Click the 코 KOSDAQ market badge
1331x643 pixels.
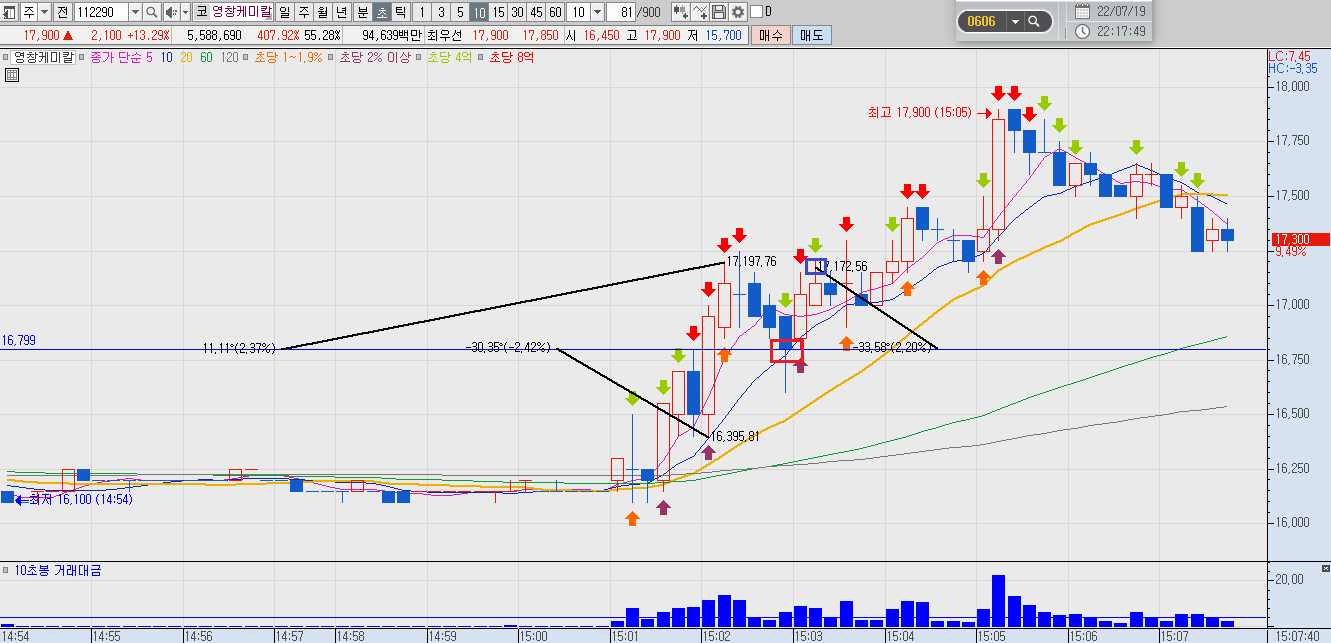(201, 12)
